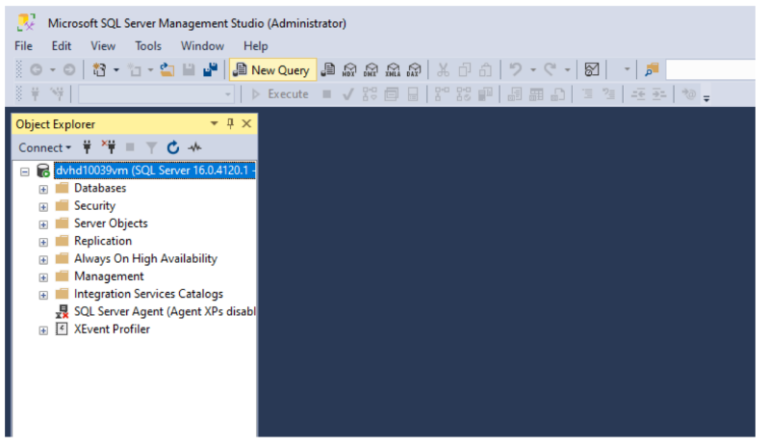This screenshot has height=447, width=768.
Task: Click the Undo arrow icon
Action: [515, 70]
